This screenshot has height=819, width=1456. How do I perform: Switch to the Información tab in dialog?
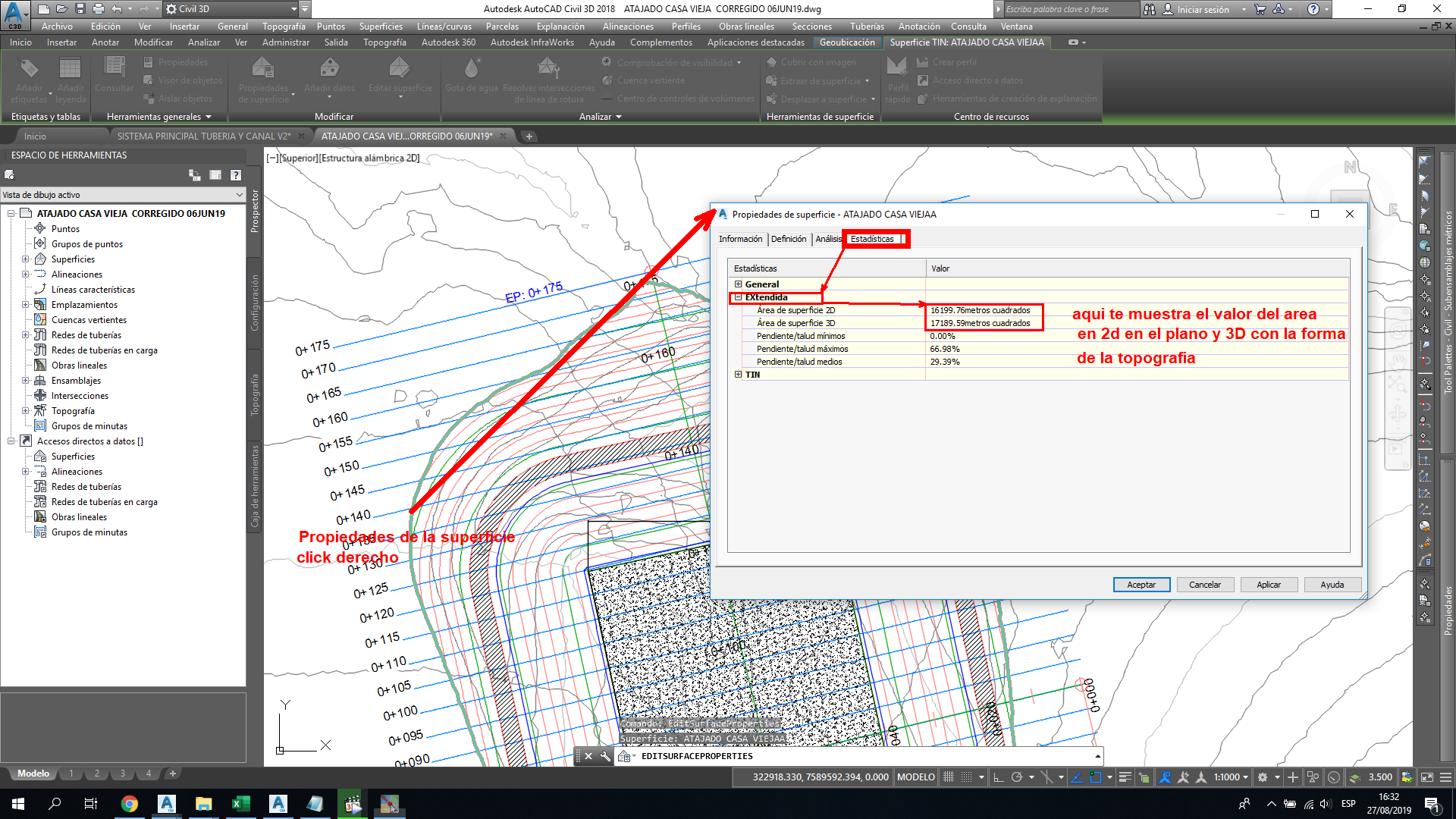coord(740,239)
